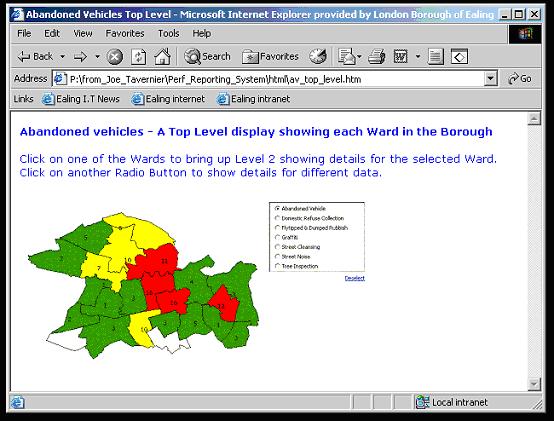Click the page icon in the address bar
This screenshot has width=554, height=421.
tap(60, 78)
